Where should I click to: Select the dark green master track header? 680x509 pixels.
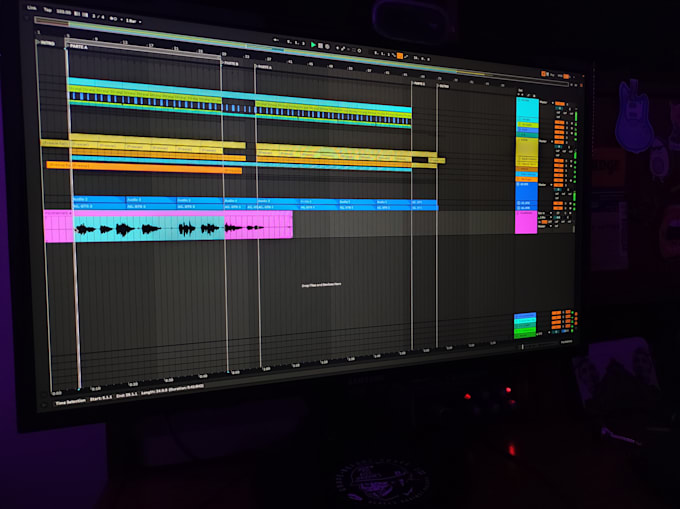(x=525, y=336)
